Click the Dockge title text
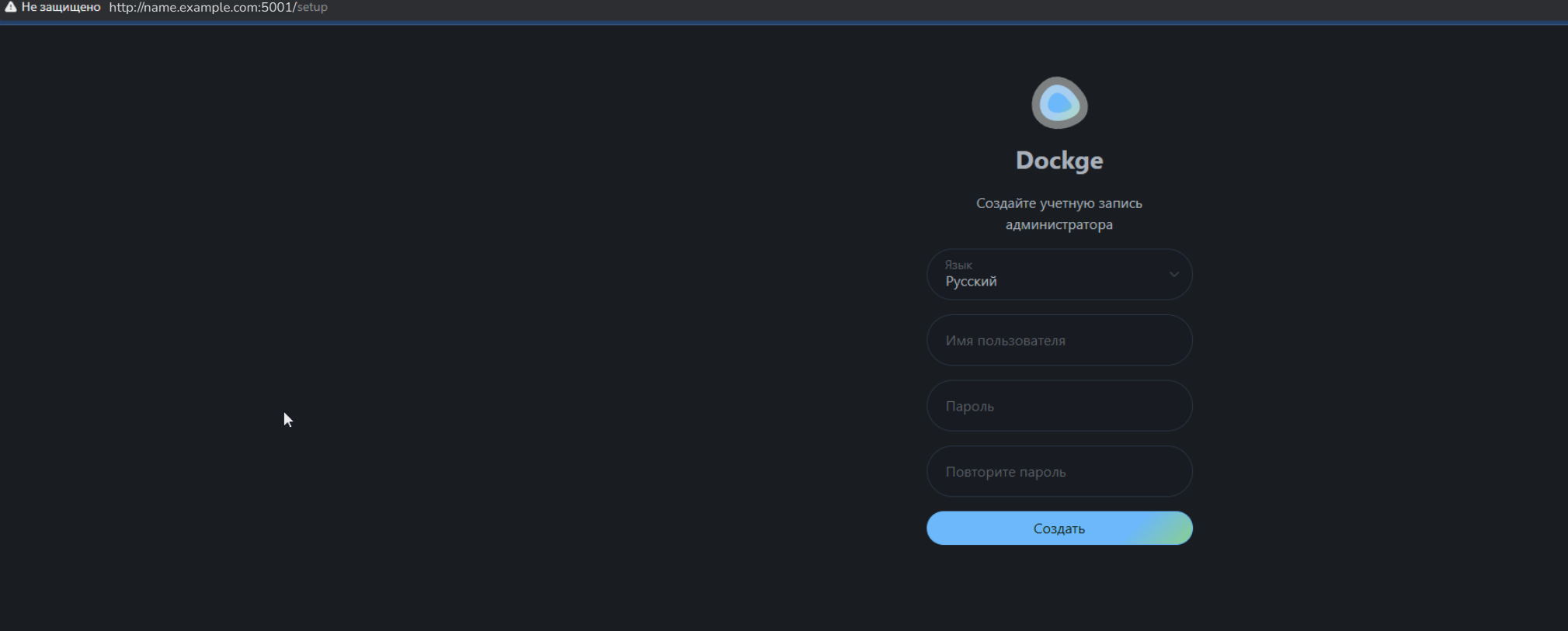Image resolution: width=1568 pixels, height=631 pixels. 1059,161
